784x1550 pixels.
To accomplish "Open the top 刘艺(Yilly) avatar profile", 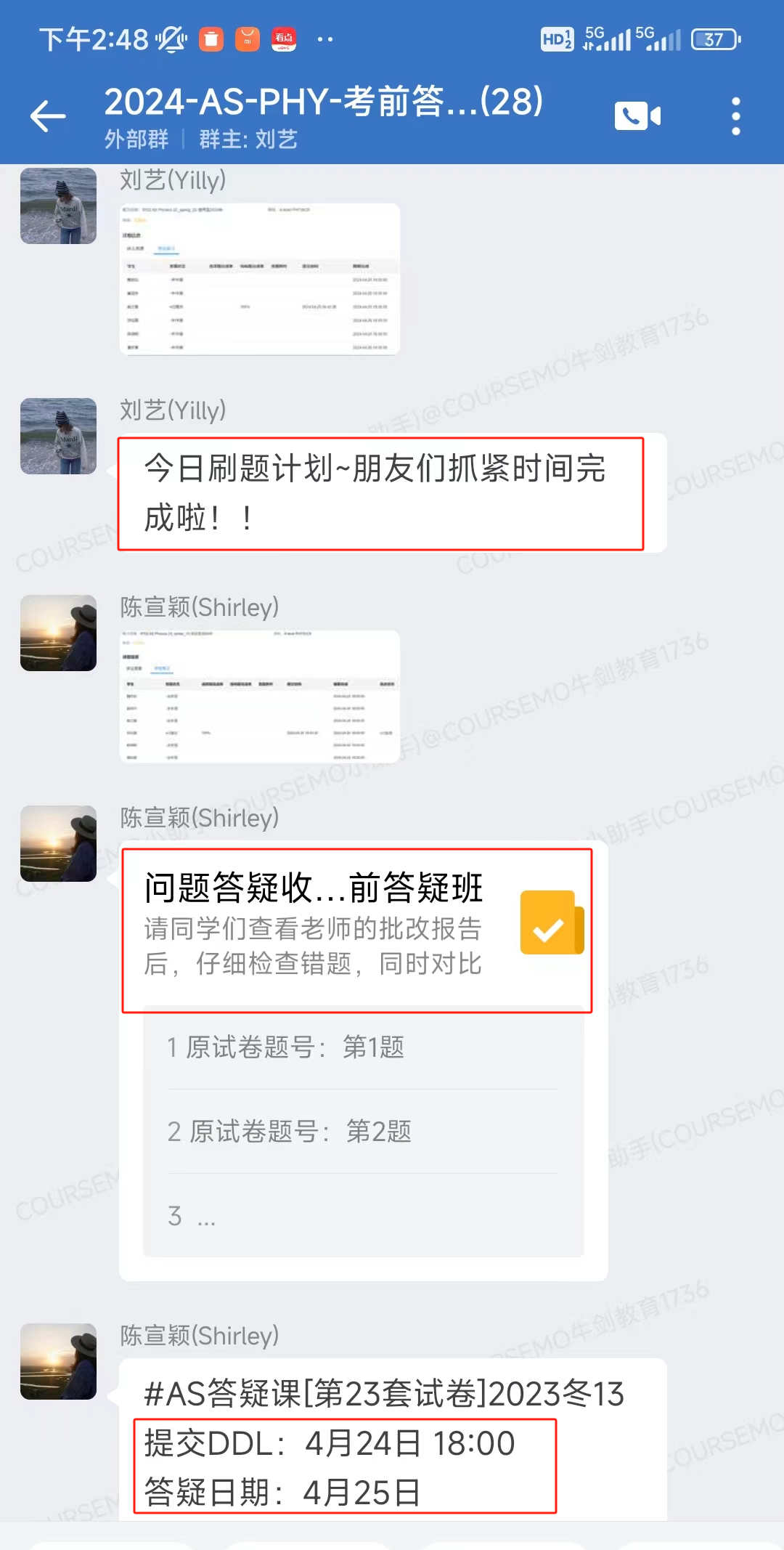I will point(58,206).
